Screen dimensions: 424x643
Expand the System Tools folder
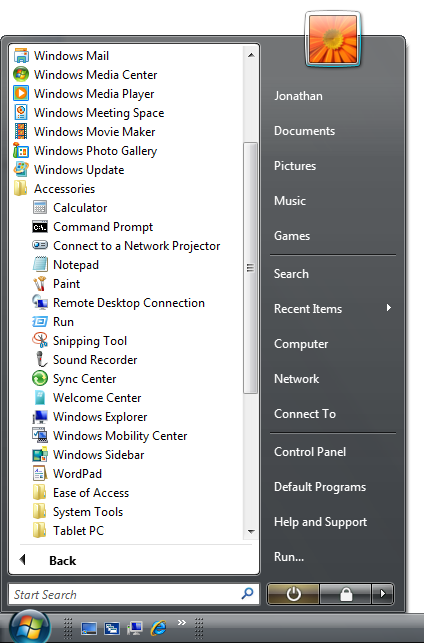pyautogui.click(x=78, y=511)
